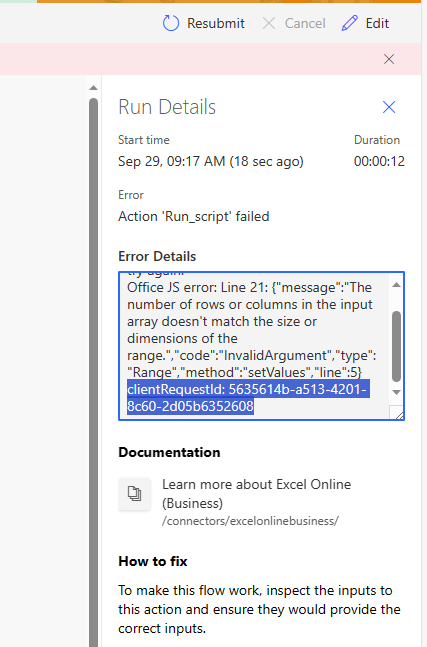The image size is (427, 647).
Task: Close the Run Details panel
Action: pos(389,107)
